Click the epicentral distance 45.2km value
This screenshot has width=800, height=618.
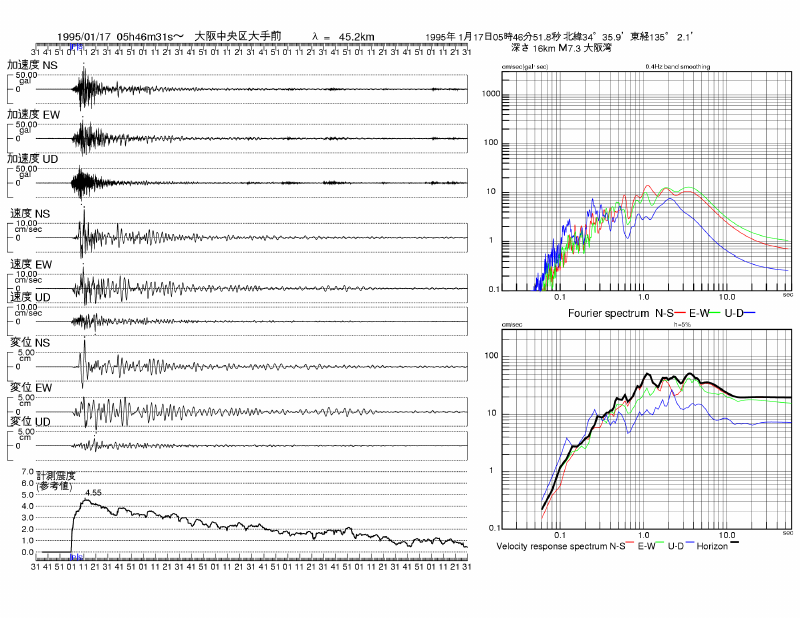(x=357, y=37)
